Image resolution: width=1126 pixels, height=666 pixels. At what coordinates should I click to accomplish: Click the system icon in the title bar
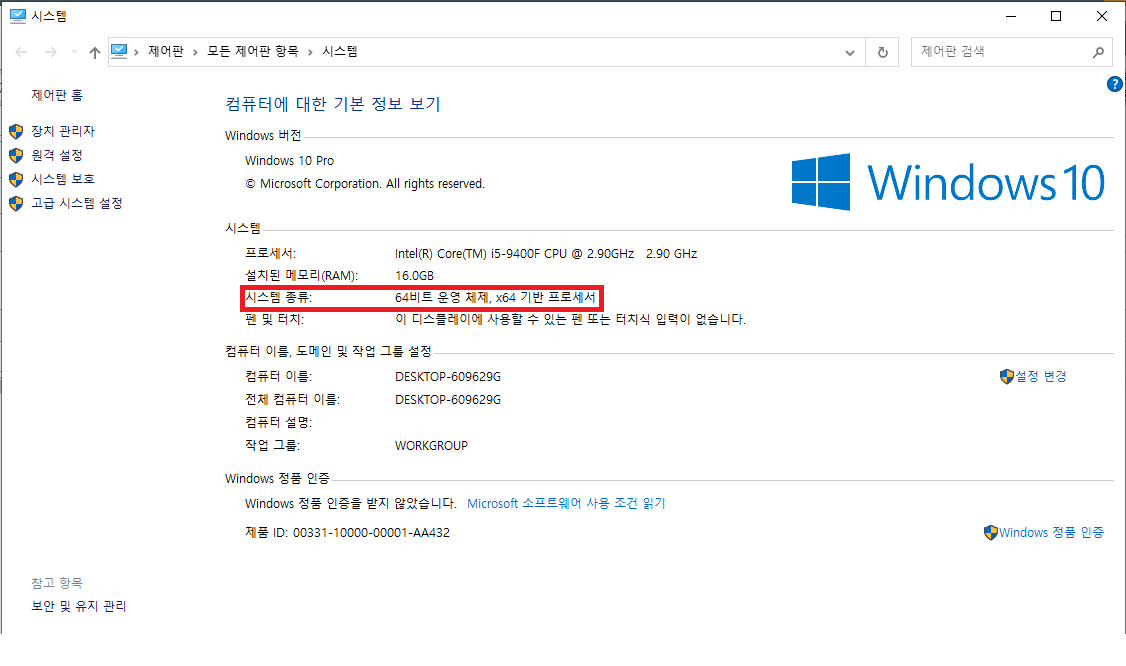[x=17, y=16]
